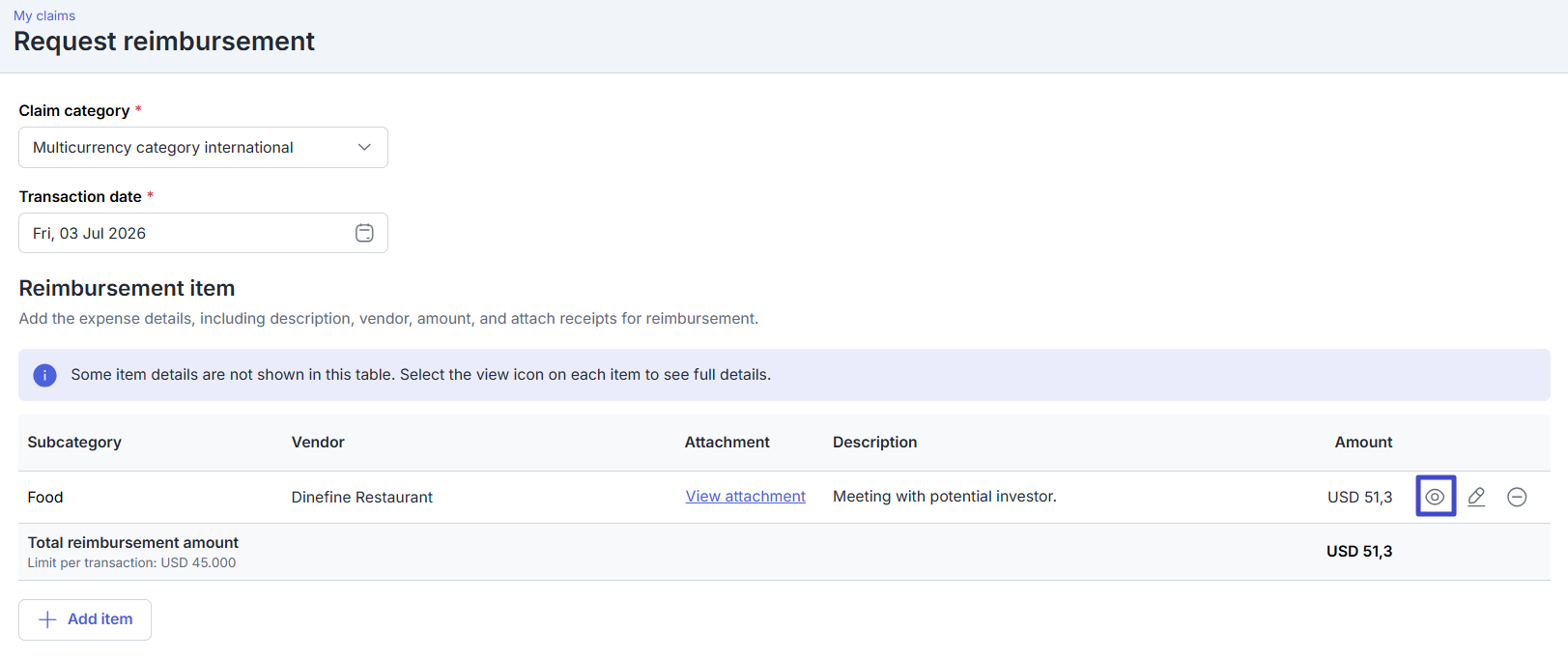The image size is (1568, 660).
Task: View full details of the Food item
Action: [x=1435, y=497]
